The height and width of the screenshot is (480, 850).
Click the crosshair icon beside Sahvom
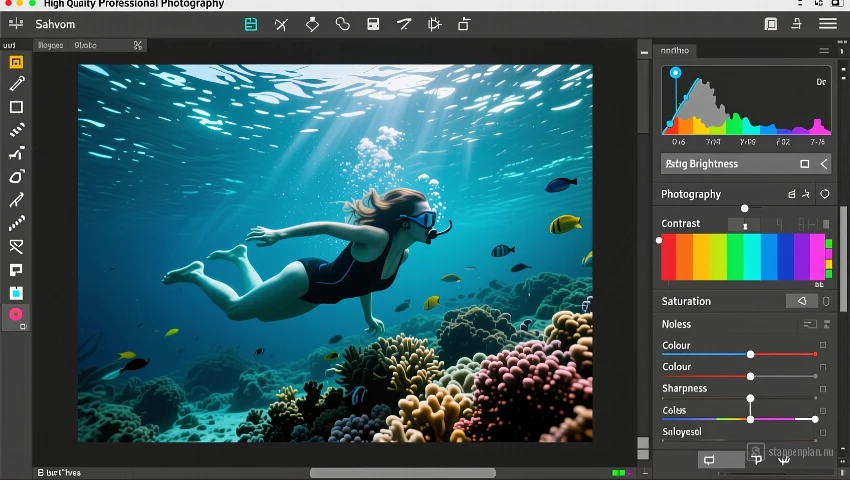[16, 23]
